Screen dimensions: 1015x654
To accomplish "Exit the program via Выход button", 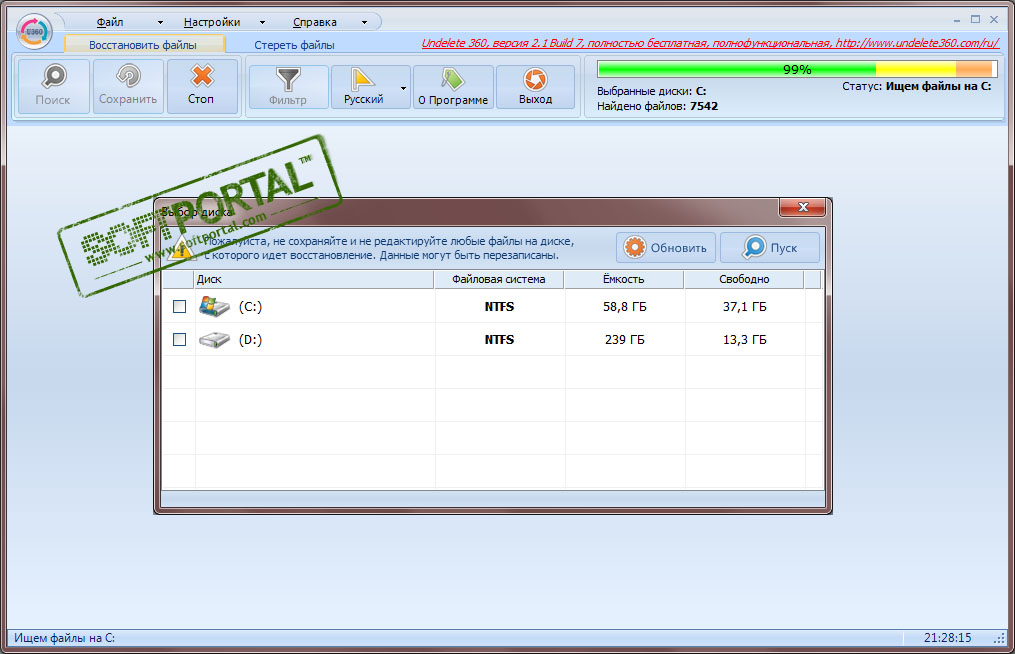I will pos(535,86).
